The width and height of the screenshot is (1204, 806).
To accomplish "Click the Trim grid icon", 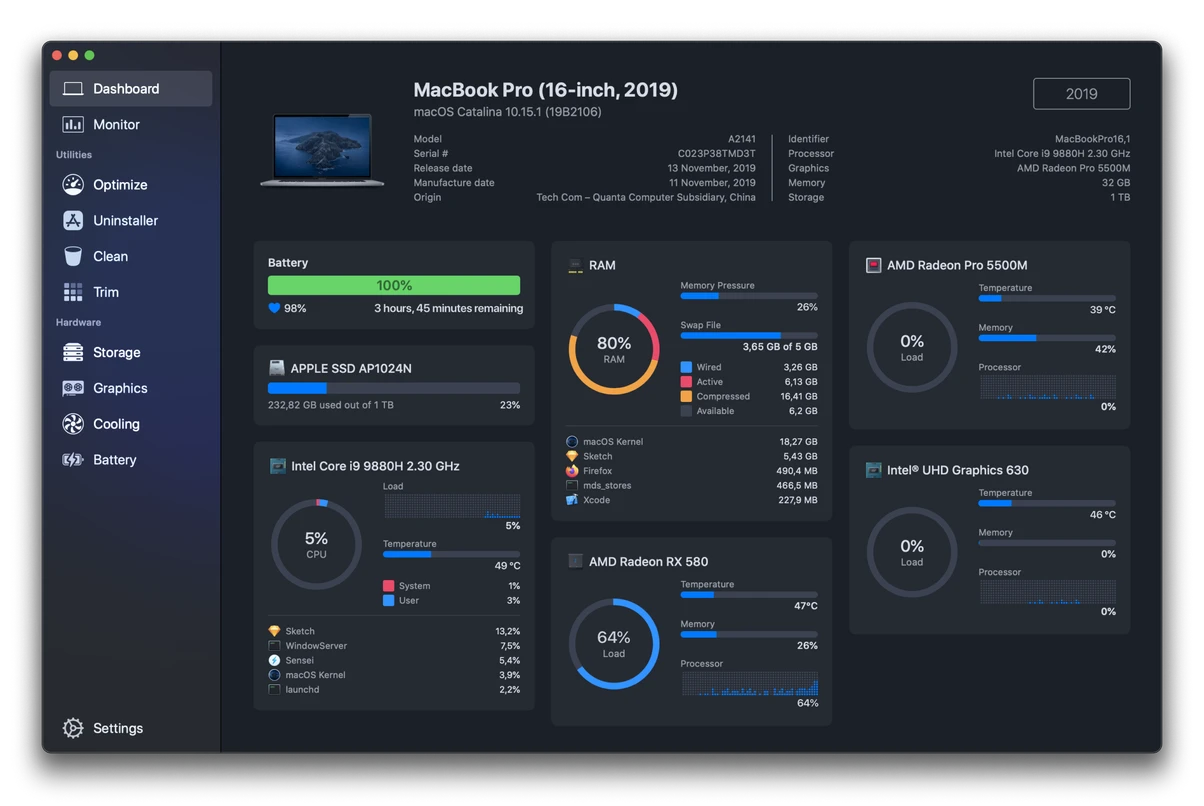I will click(x=73, y=293).
